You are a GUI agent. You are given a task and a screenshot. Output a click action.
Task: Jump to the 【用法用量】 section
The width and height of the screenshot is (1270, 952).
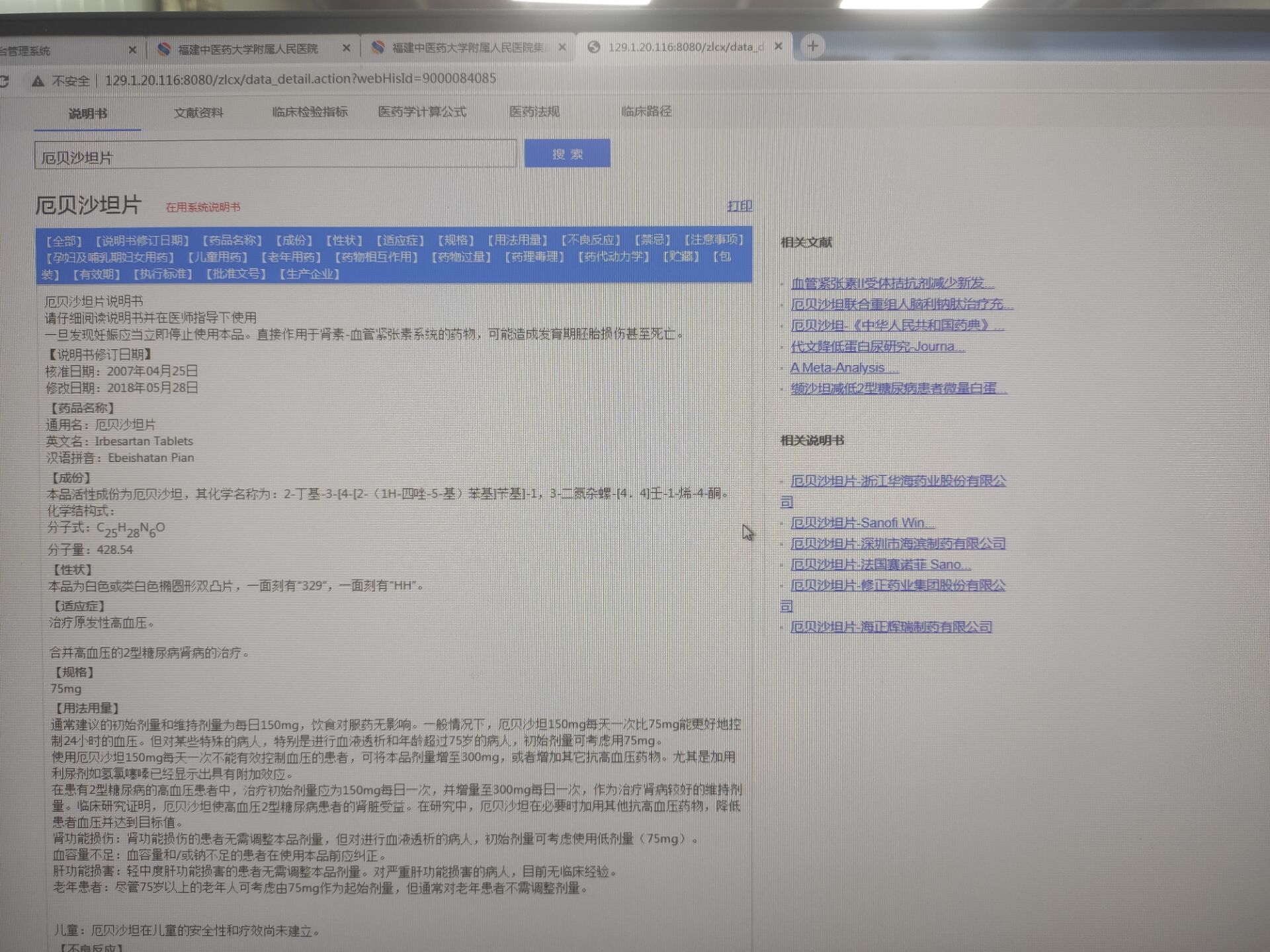517,240
